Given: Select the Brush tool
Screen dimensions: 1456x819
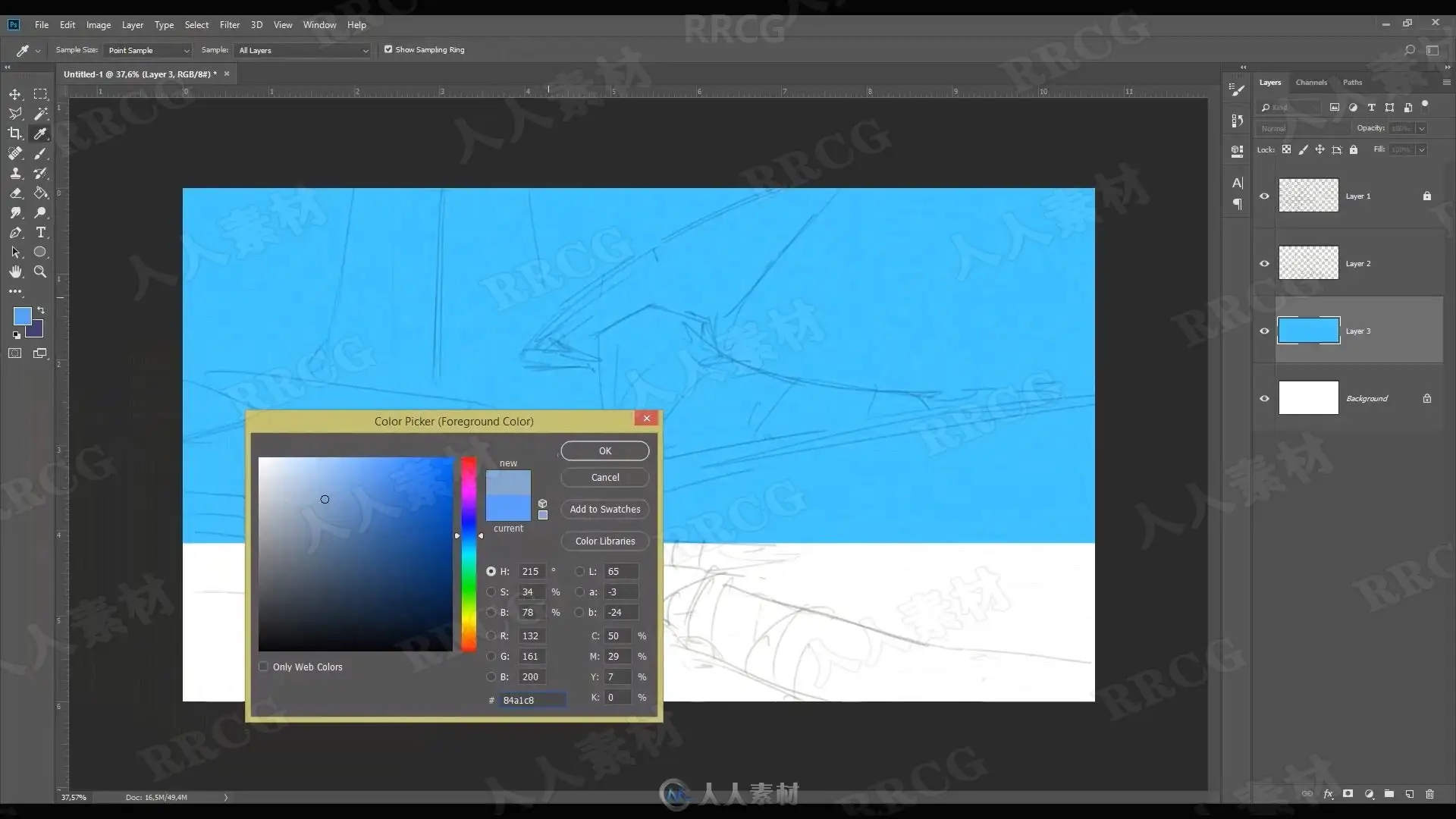Looking at the screenshot, I should point(40,153).
